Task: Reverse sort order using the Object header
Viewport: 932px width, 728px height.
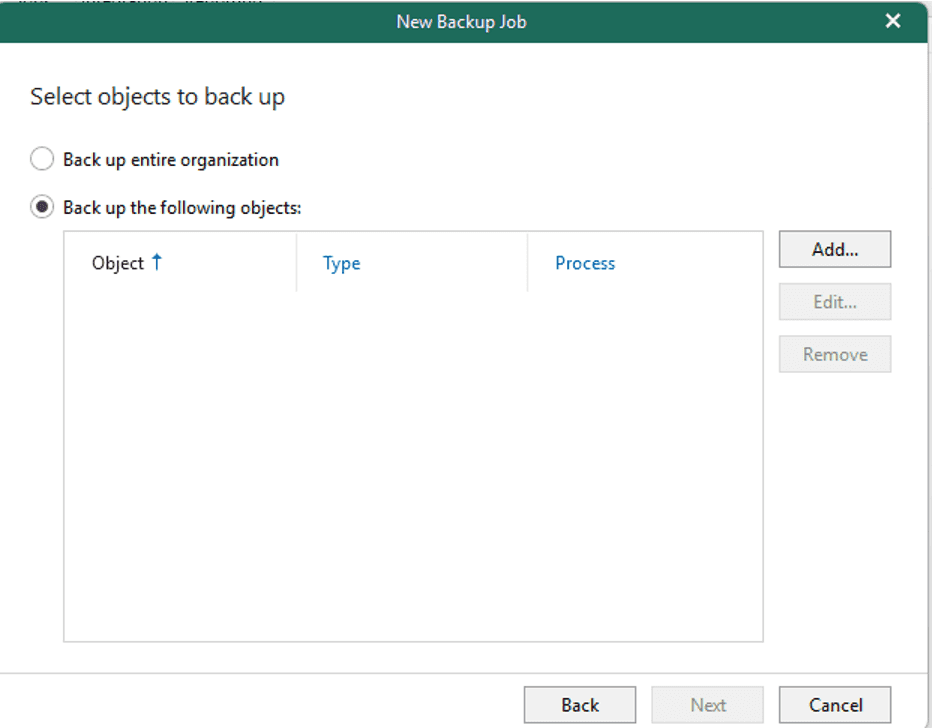Action: (x=118, y=263)
